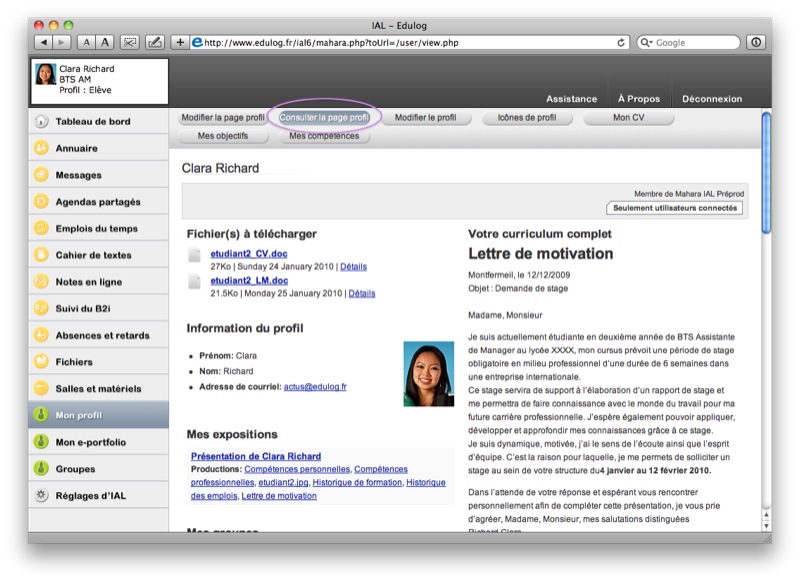Viewport: 800px width, 582px height.
Task: Select the Consulter la page profil tab
Action: (x=324, y=117)
